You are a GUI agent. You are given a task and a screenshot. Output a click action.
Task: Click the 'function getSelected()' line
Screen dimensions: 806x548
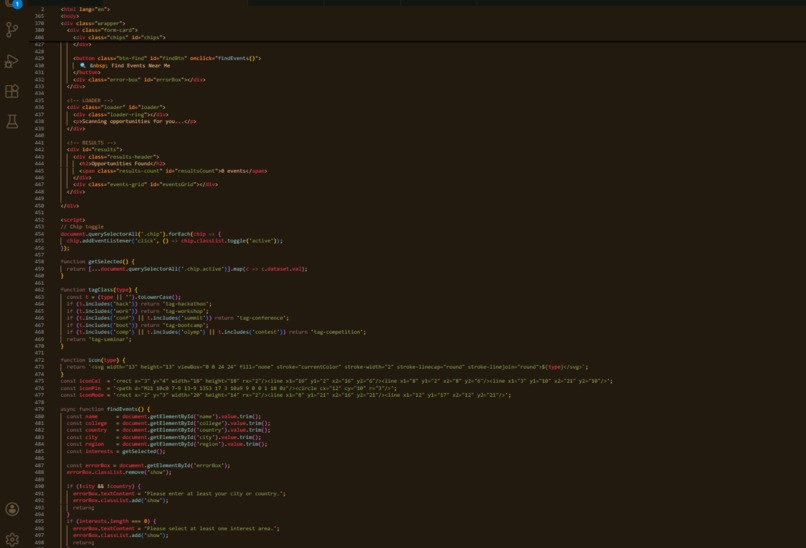97,262
